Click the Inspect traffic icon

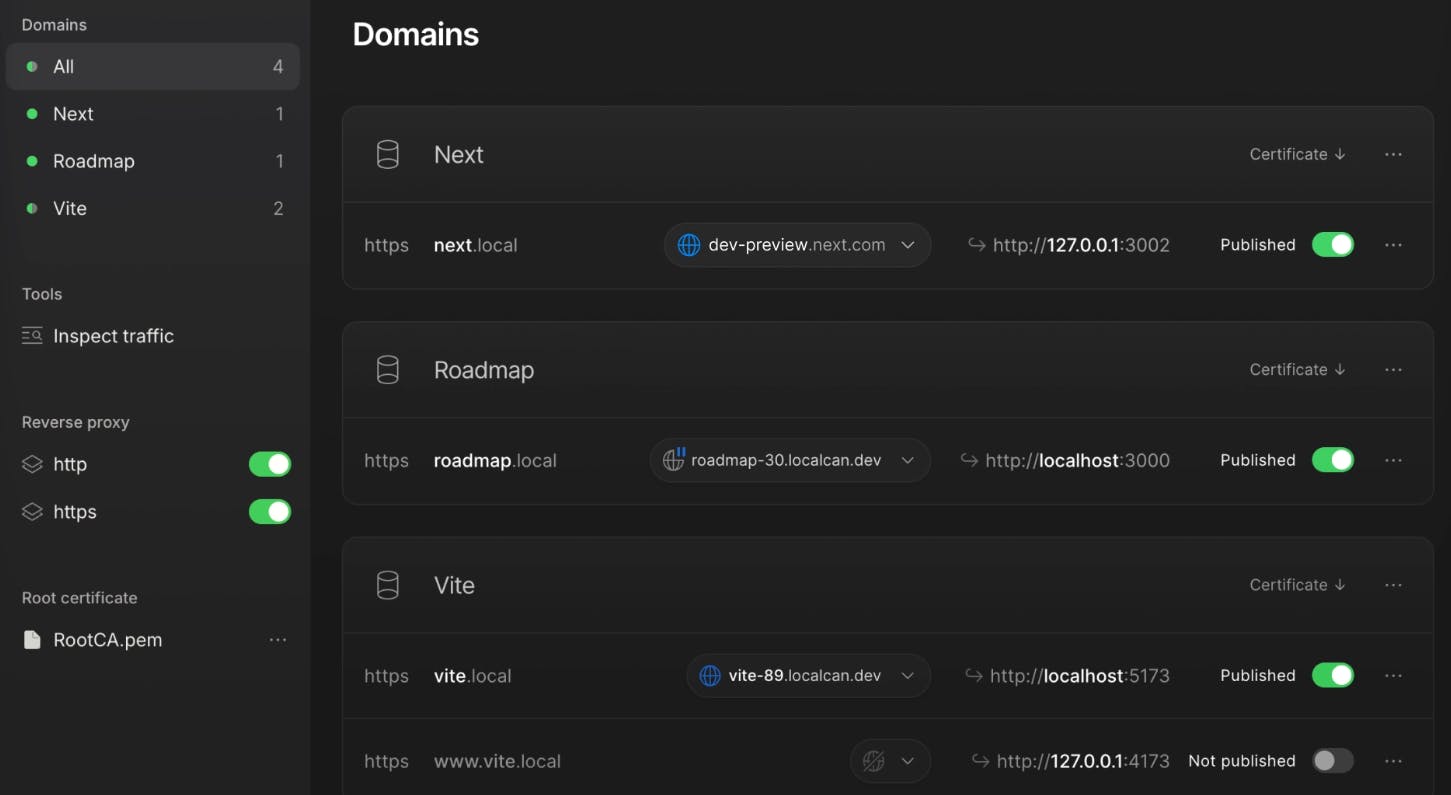click(32, 336)
